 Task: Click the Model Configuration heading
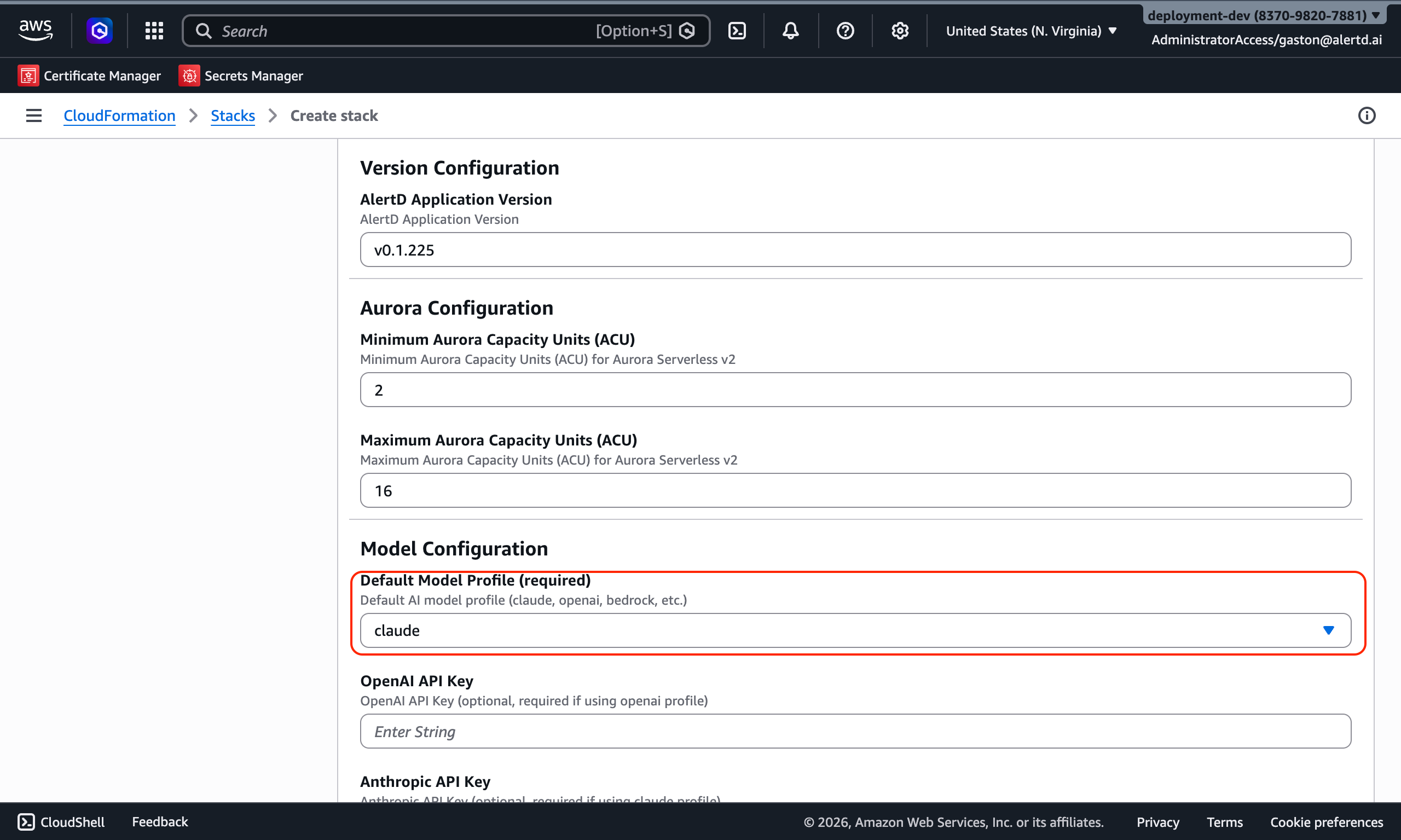[454, 548]
